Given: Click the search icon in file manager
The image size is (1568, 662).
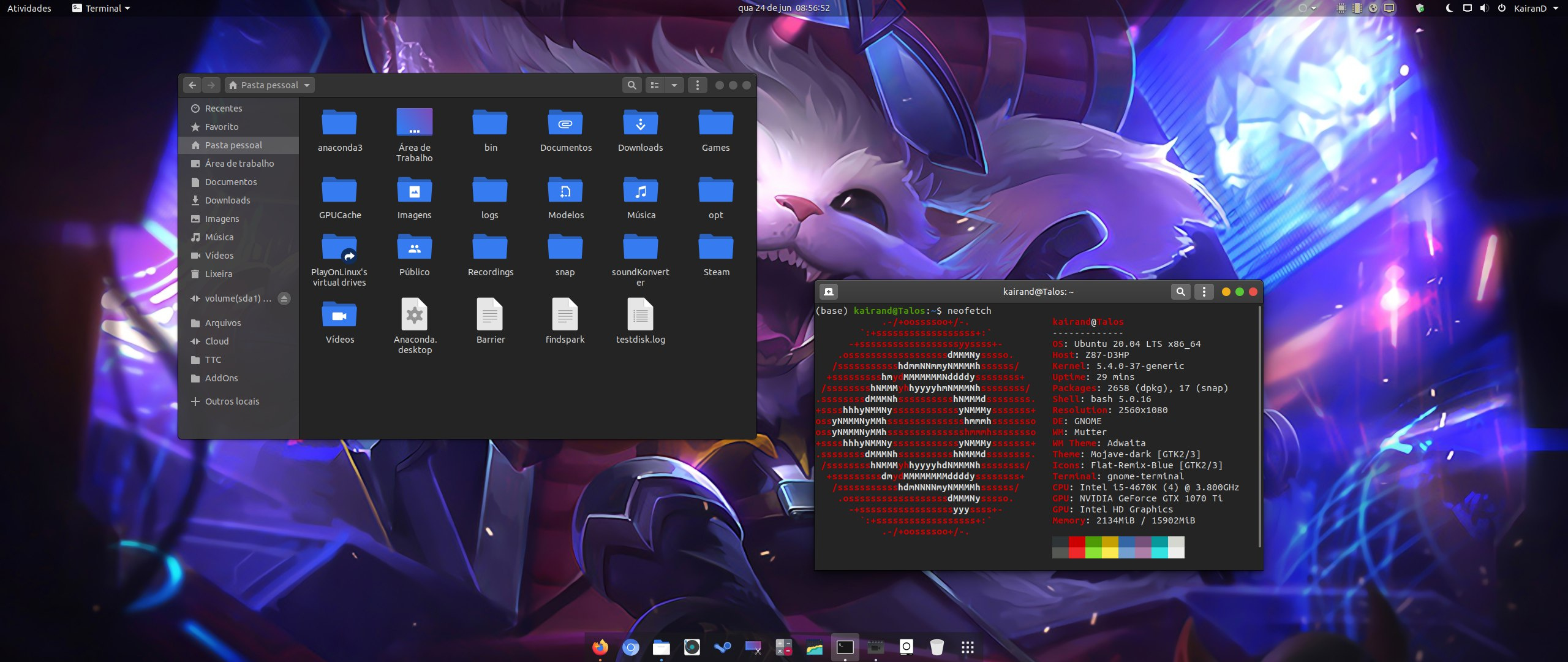Looking at the screenshot, I should pyautogui.click(x=631, y=85).
